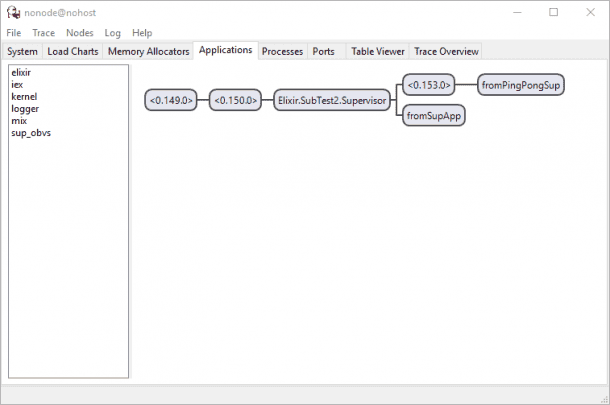610x405 pixels.
Task: Choose sup_obvs from the application list
Action: pos(31,133)
